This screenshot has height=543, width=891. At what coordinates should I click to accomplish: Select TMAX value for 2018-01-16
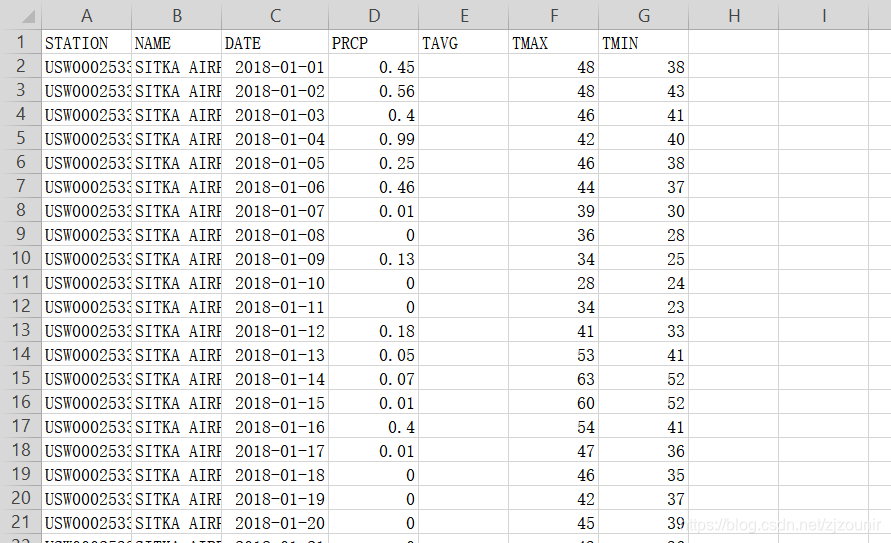[553, 427]
